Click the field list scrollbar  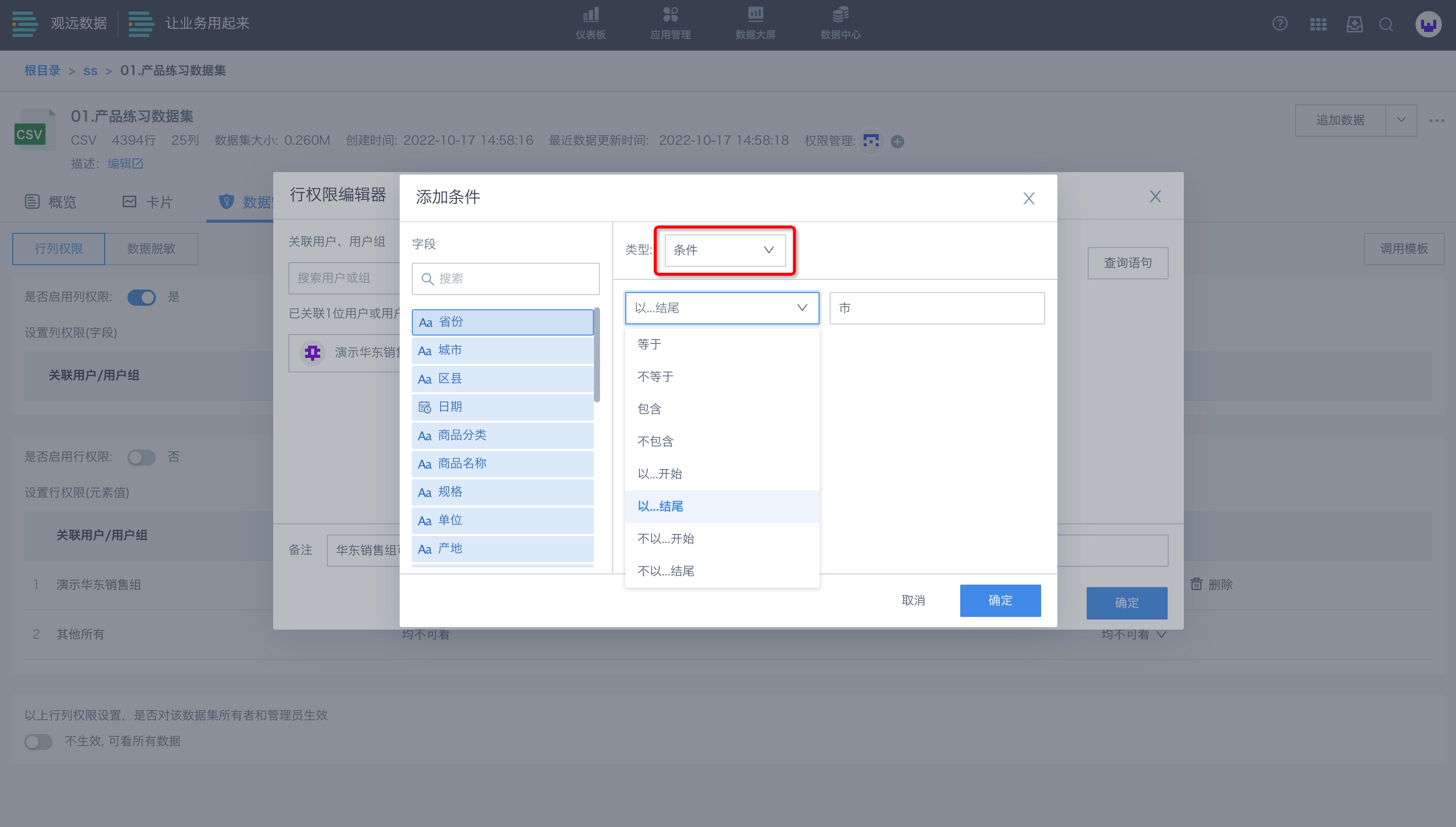(x=596, y=354)
